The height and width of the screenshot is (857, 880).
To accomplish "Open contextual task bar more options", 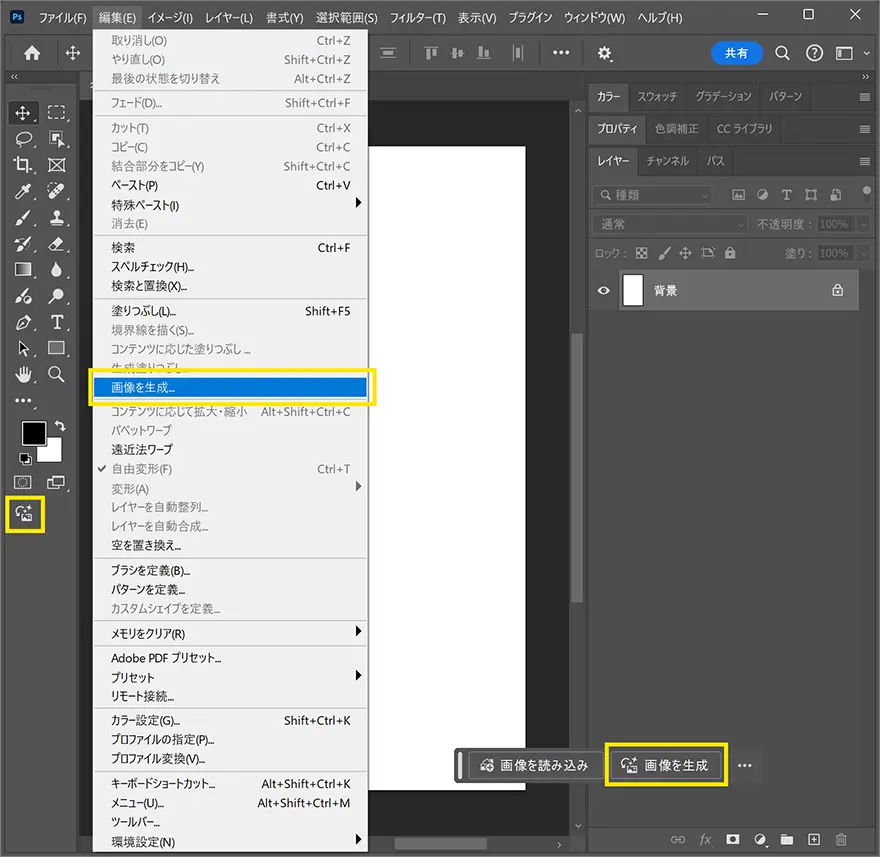I will [744, 766].
